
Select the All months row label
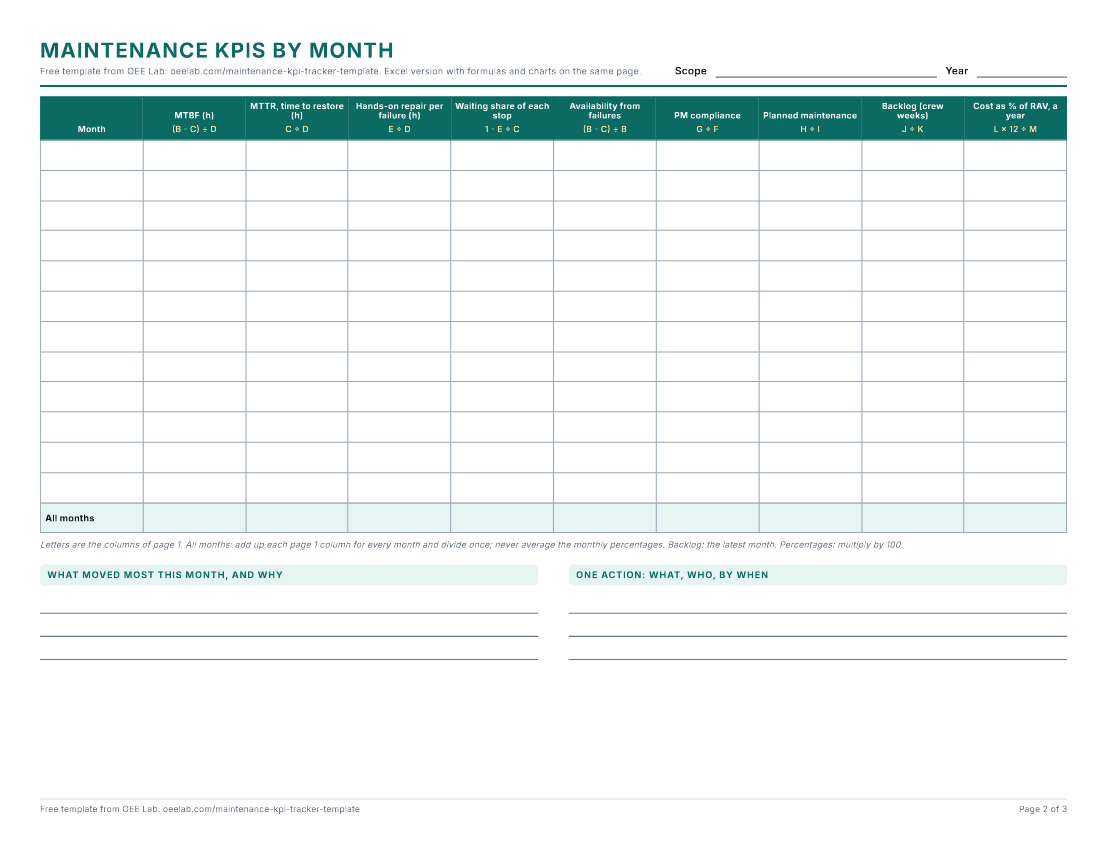(69, 518)
